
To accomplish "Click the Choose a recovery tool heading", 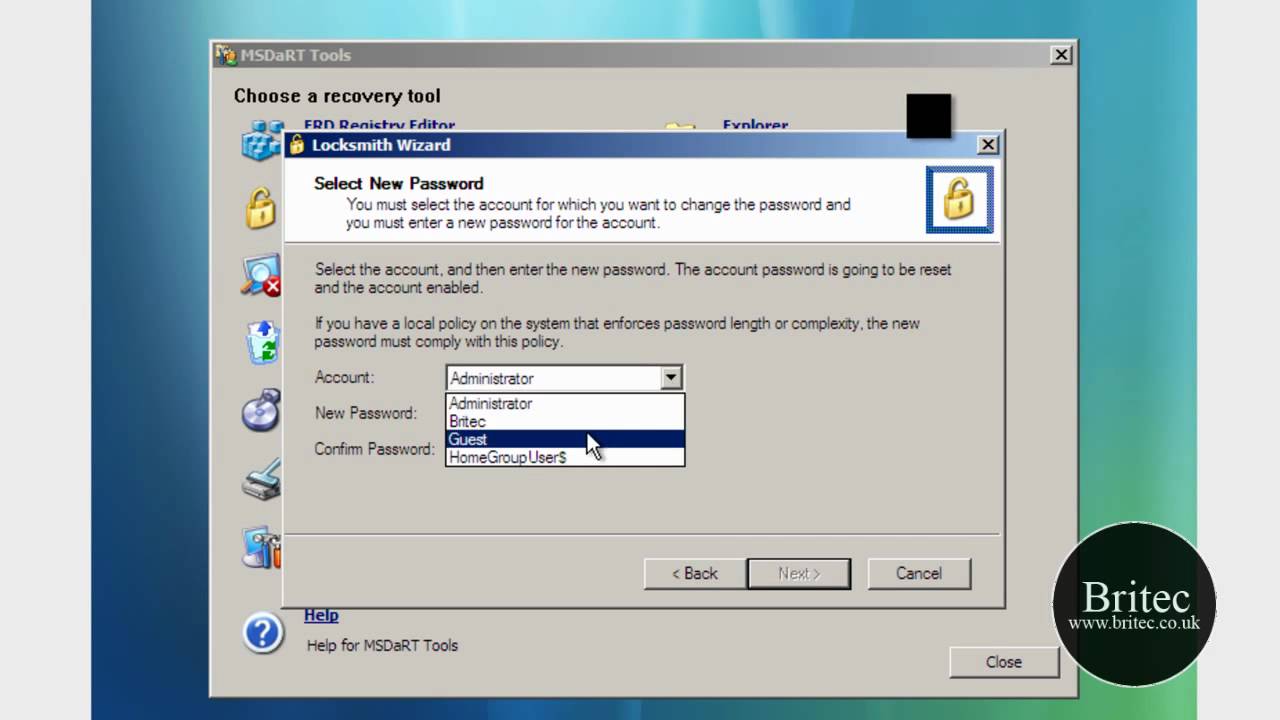I will click(337, 96).
